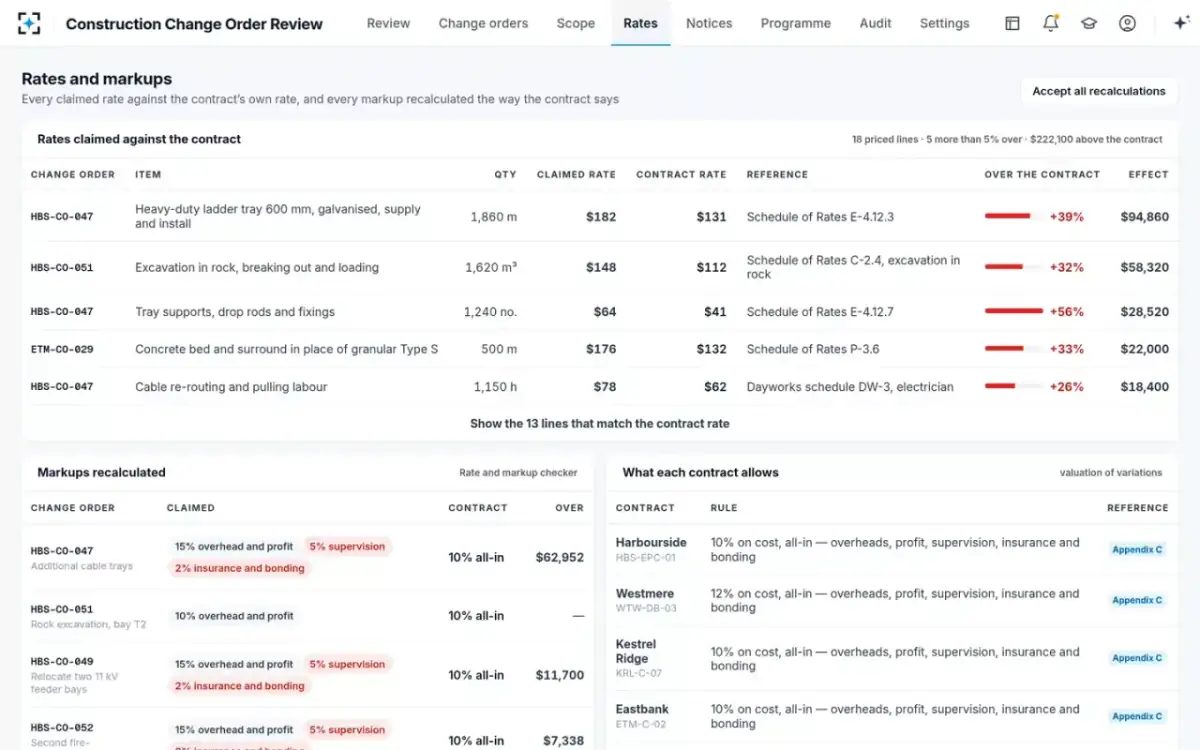Open Appendix C reference for Kestrel Ridge

(1137, 658)
